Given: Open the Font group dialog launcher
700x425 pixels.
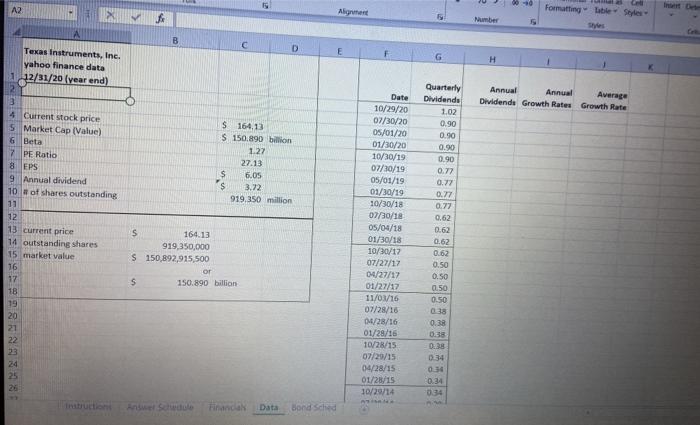Looking at the screenshot, I should click(266, 5).
